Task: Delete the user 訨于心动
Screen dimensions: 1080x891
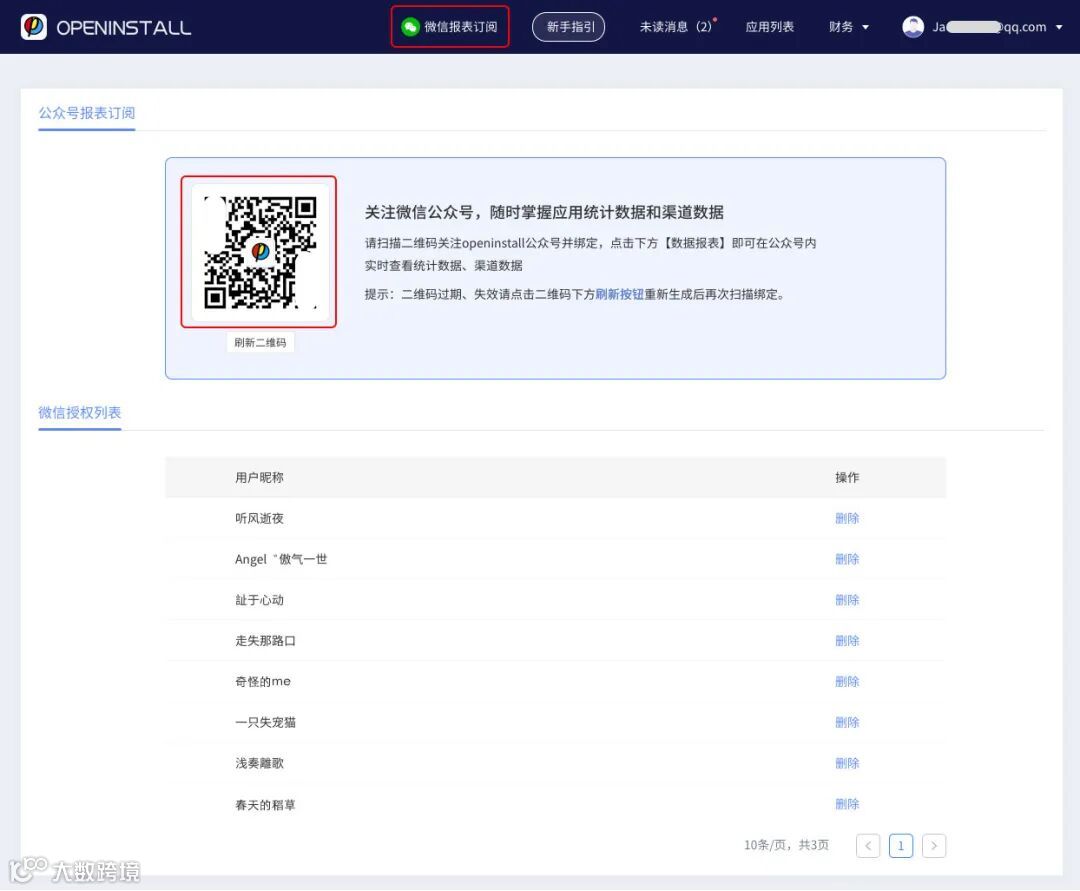Action: 847,600
